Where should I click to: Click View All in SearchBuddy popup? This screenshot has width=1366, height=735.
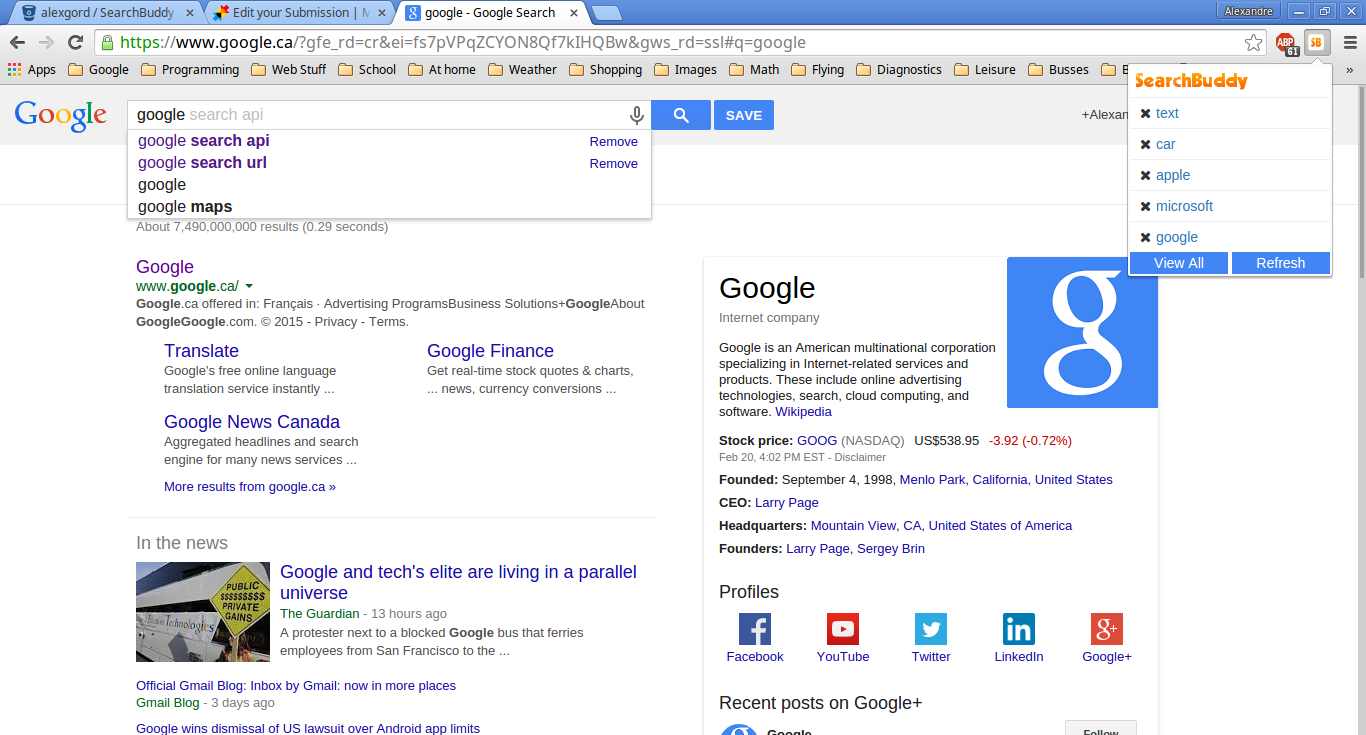[x=1179, y=263]
